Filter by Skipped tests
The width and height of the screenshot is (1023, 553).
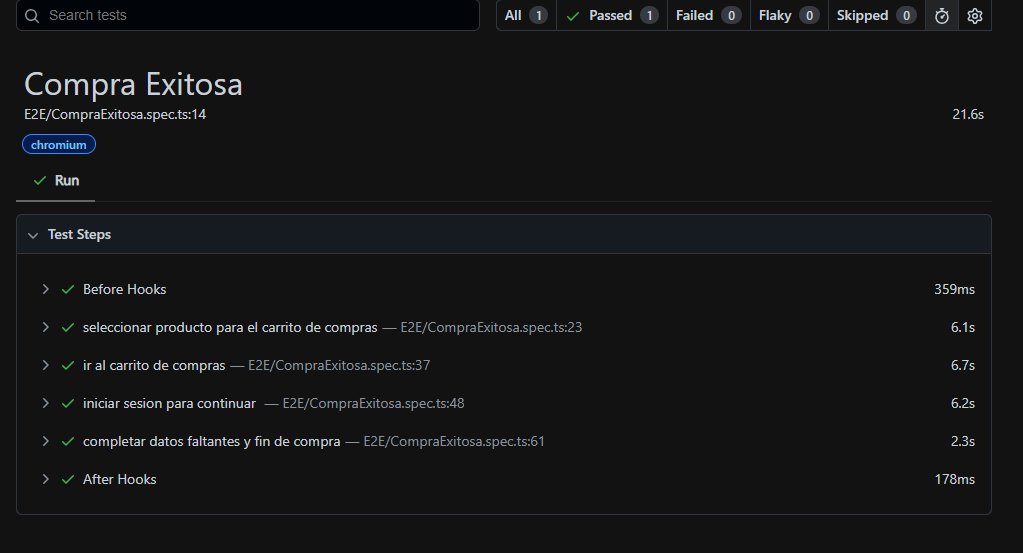(875, 16)
